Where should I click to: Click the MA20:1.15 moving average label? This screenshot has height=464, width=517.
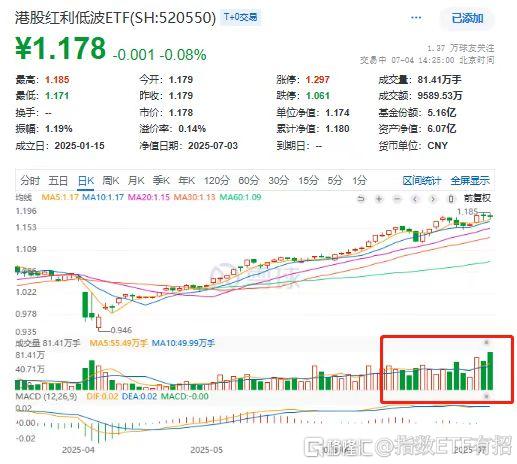pos(149,197)
